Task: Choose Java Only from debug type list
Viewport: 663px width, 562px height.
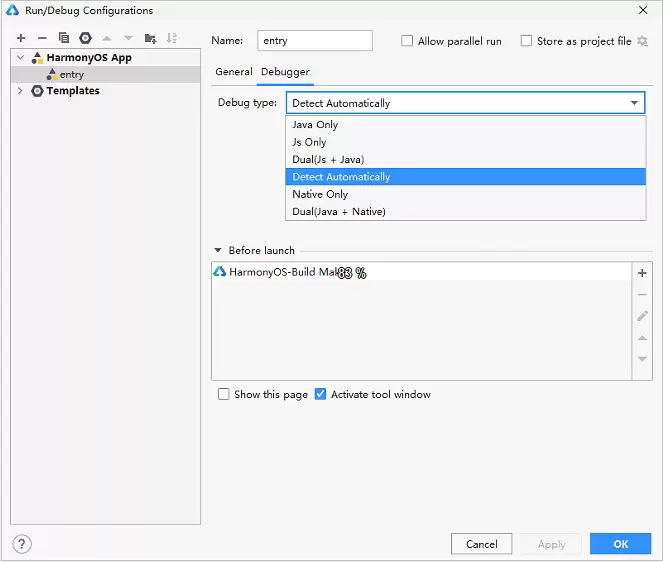Action: [x=315, y=125]
